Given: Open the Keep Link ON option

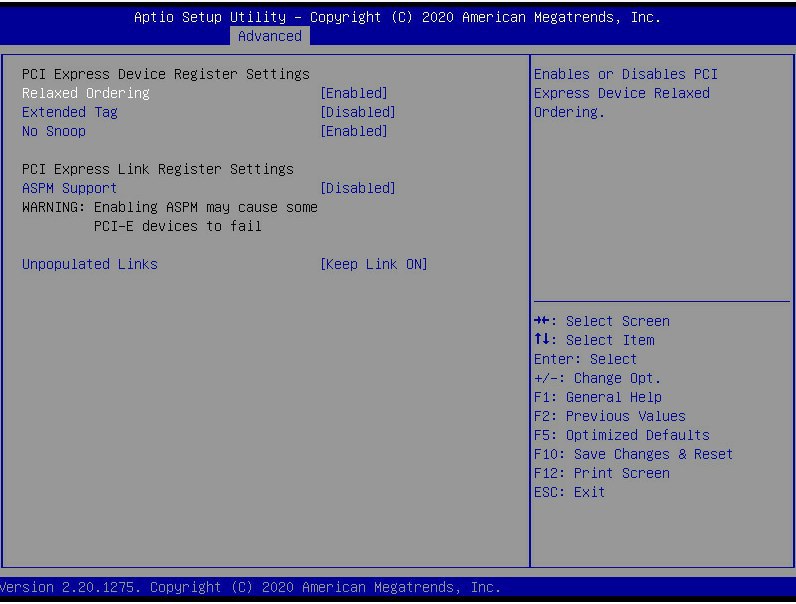Looking at the screenshot, I should point(374,264).
